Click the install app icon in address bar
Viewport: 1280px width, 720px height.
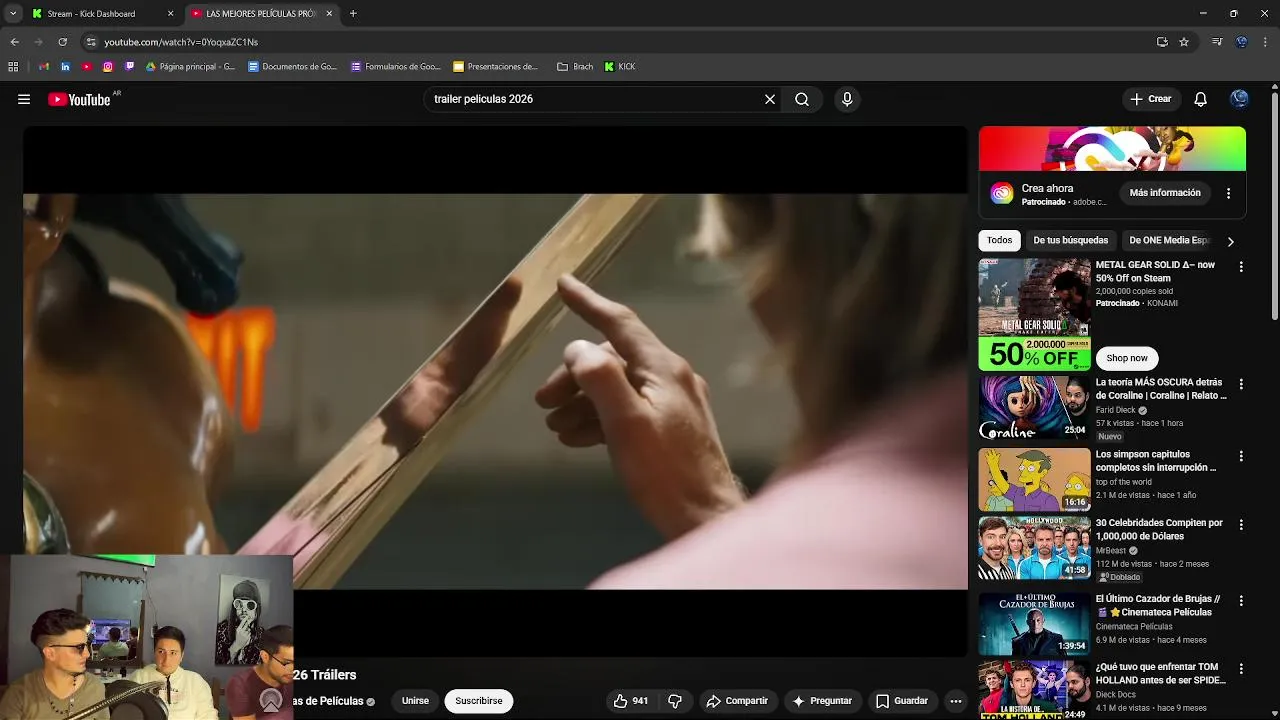click(1162, 42)
